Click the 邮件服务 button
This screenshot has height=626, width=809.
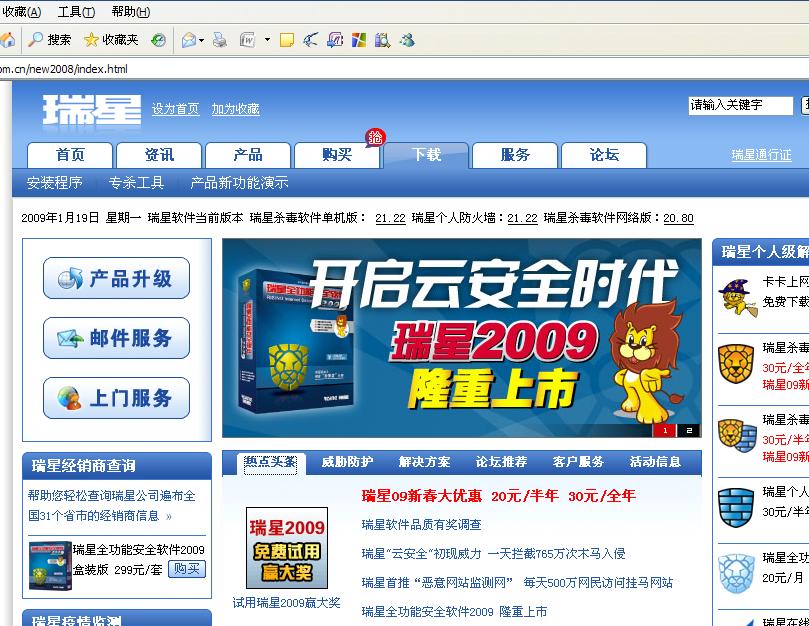(x=117, y=338)
